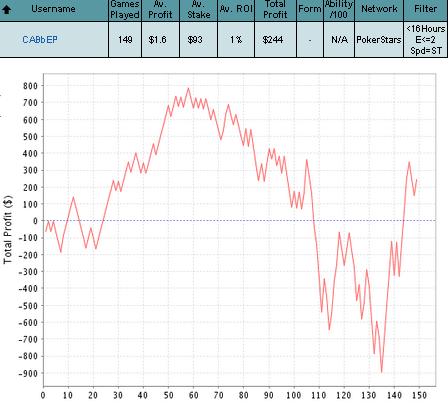
Task: Click the up arrow sort icon
Action: pyautogui.click(x=6, y=9)
